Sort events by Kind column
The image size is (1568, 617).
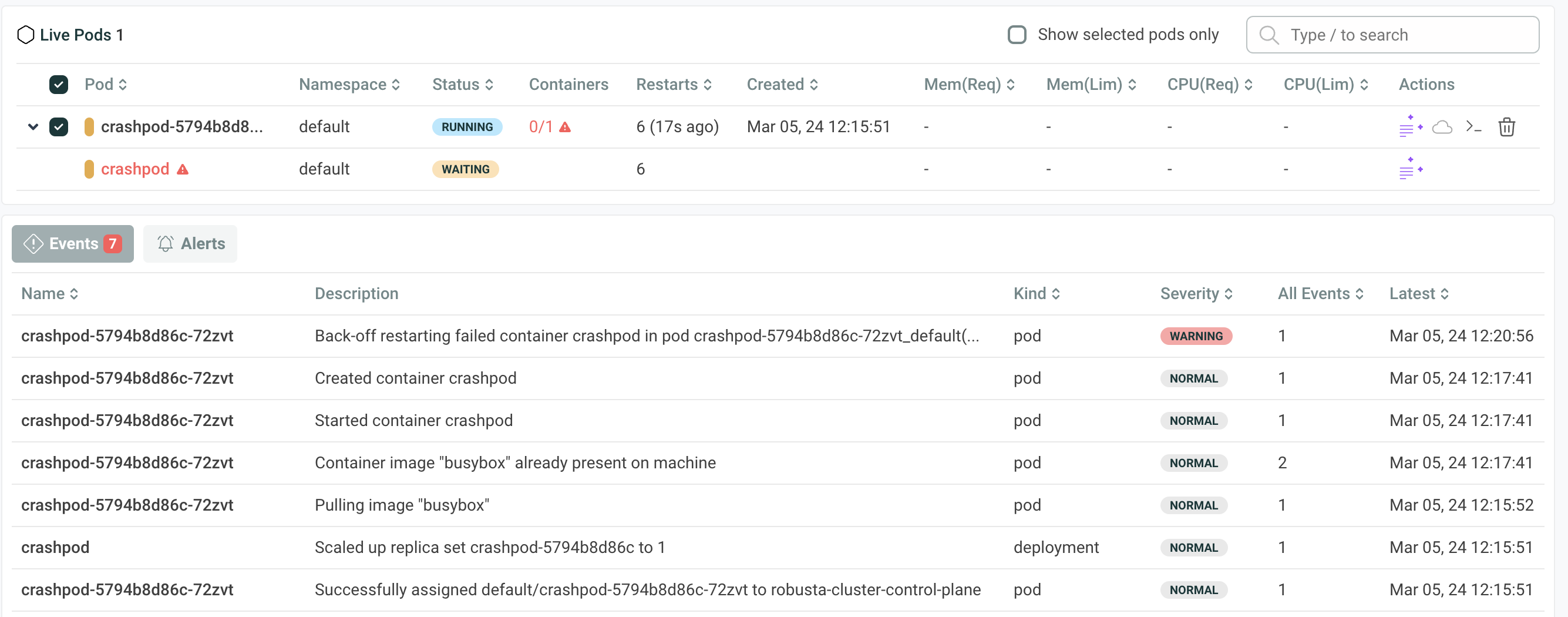(1037, 294)
